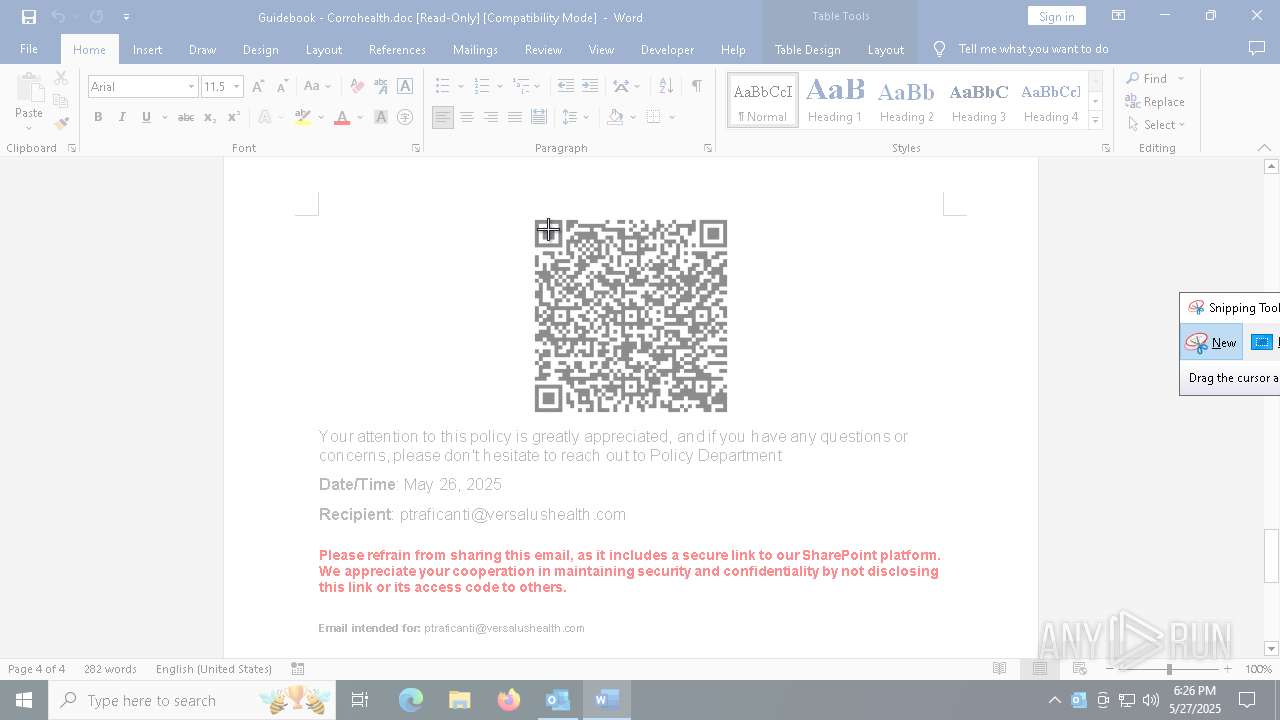The width and height of the screenshot is (1280, 720).
Task: Click the text highlight color swatch
Action: pos(303,117)
